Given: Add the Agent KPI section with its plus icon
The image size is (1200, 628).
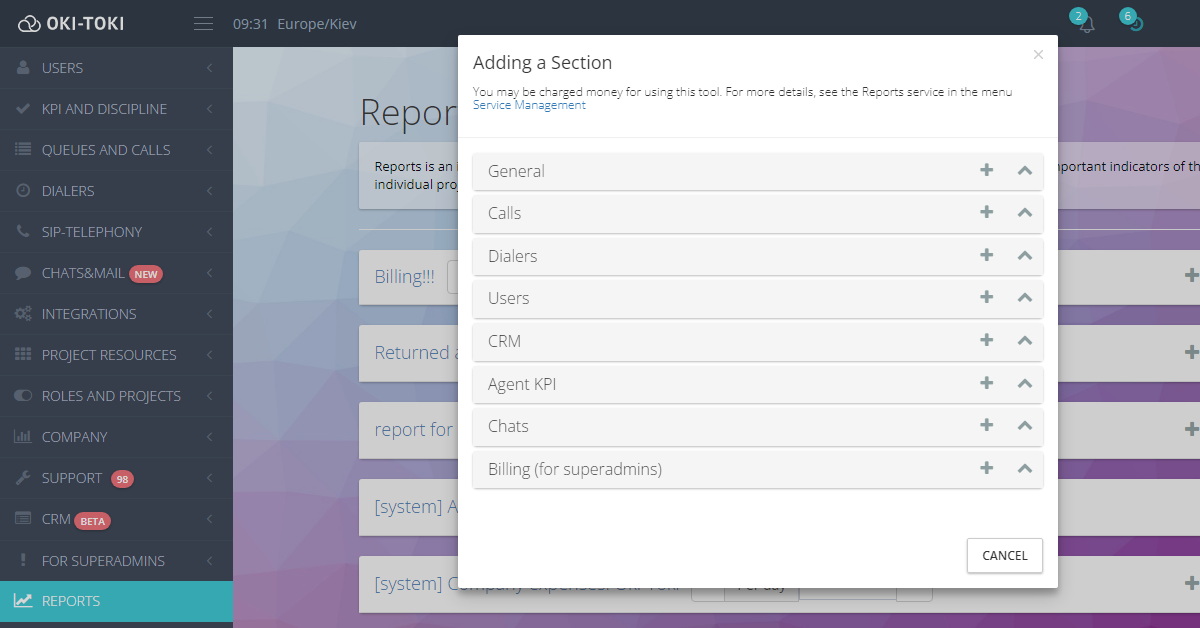Looking at the screenshot, I should point(987,383).
